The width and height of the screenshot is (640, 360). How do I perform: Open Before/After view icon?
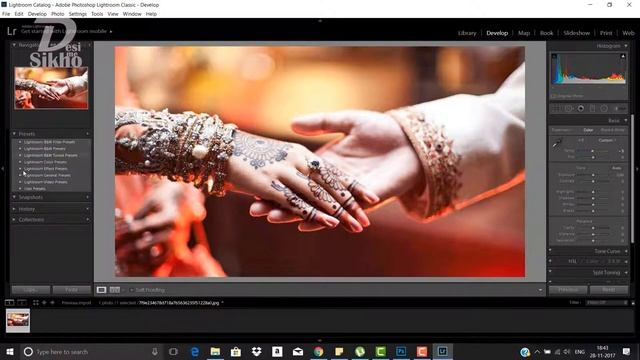click(115, 290)
